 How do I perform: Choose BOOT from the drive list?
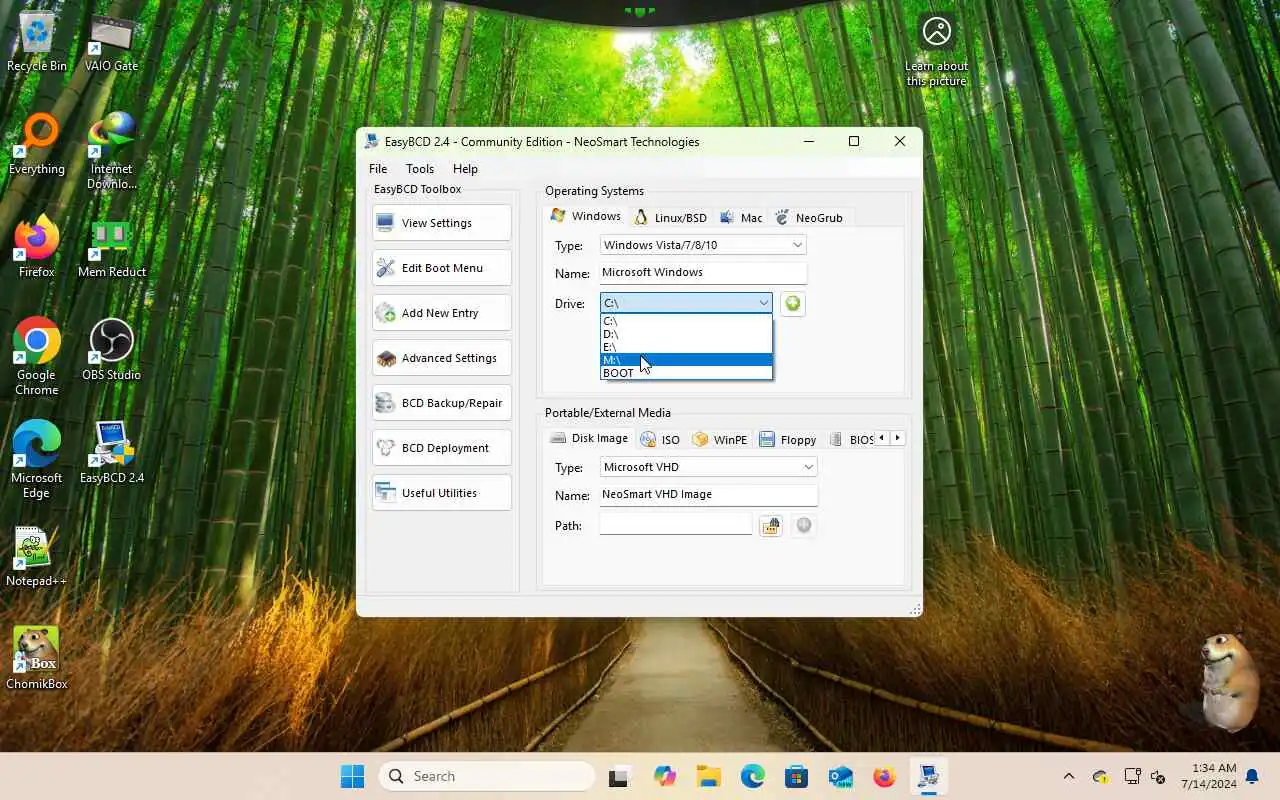[686, 373]
